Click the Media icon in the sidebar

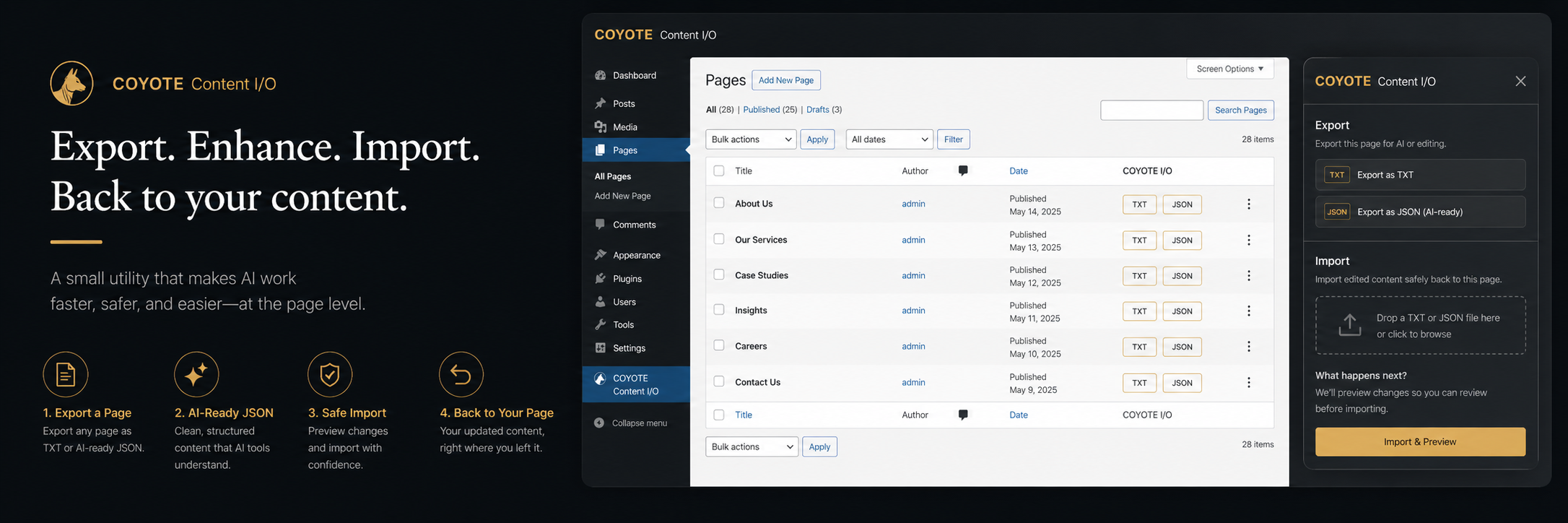coord(600,126)
